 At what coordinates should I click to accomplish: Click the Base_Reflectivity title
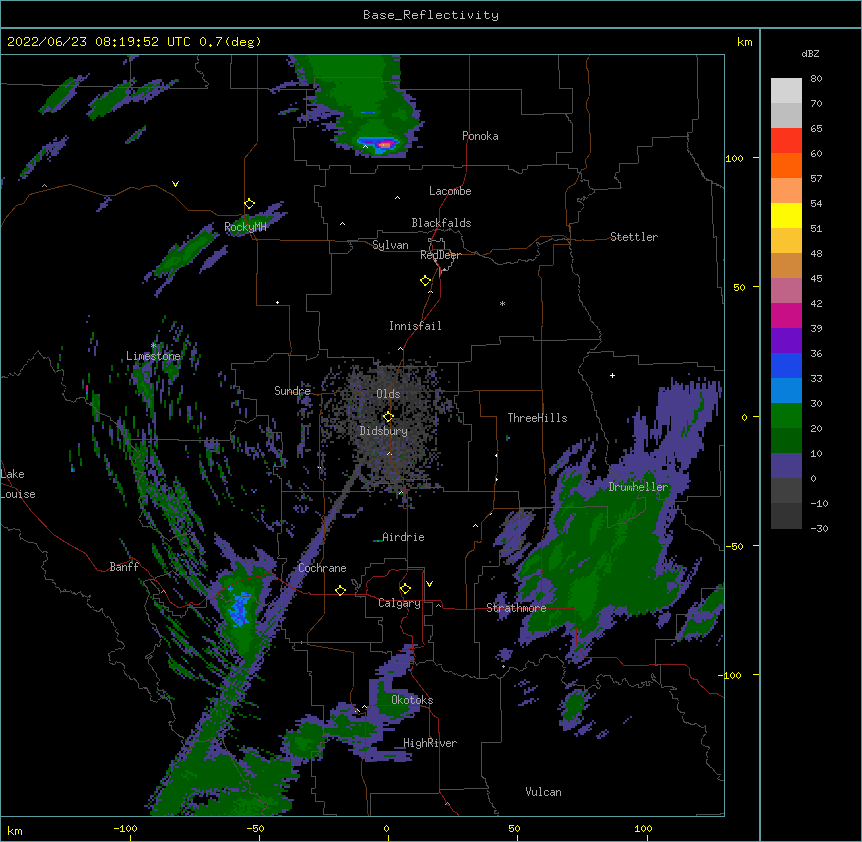[431, 15]
